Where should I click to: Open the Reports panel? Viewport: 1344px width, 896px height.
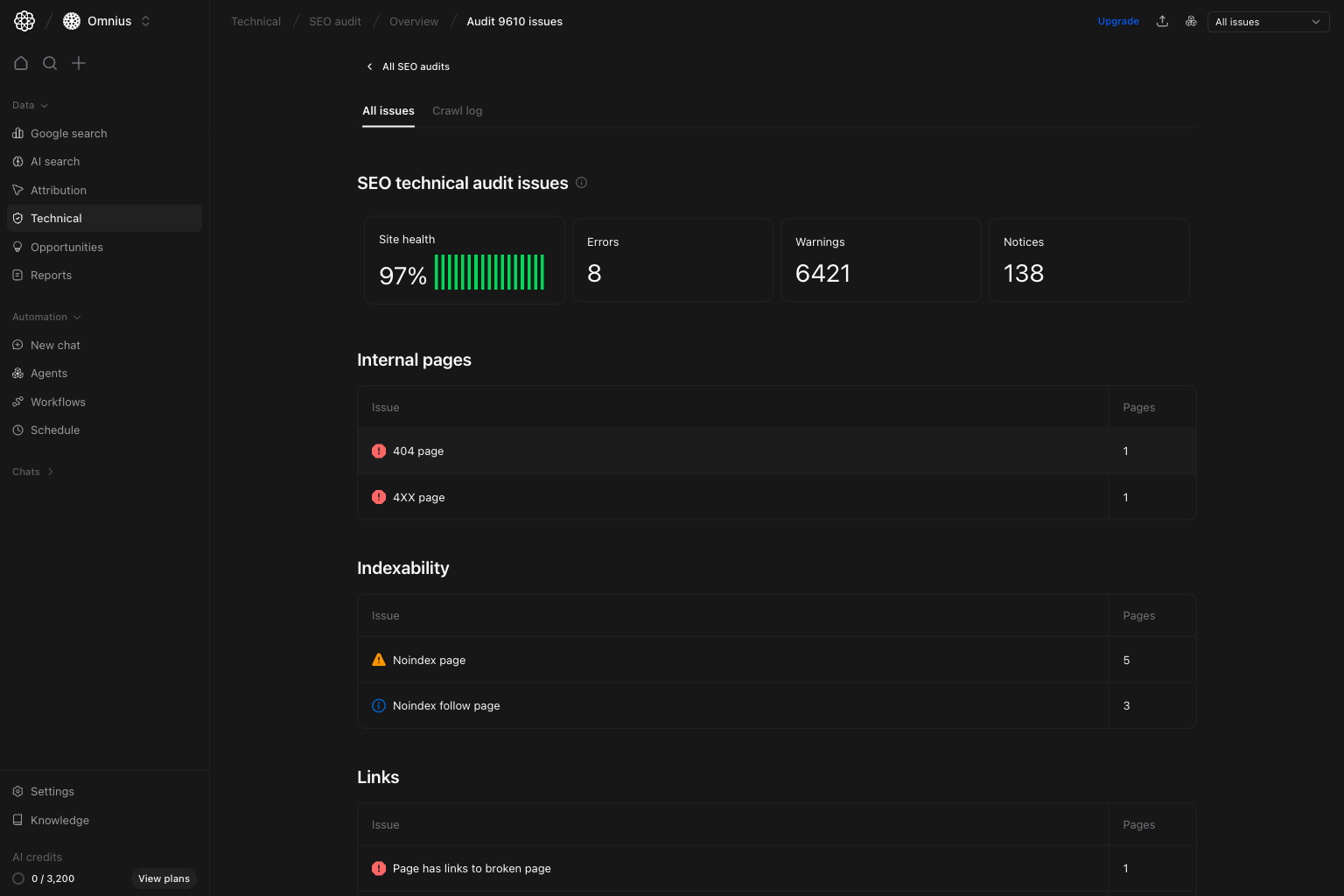pyautogui.click(x=52, y=275)
